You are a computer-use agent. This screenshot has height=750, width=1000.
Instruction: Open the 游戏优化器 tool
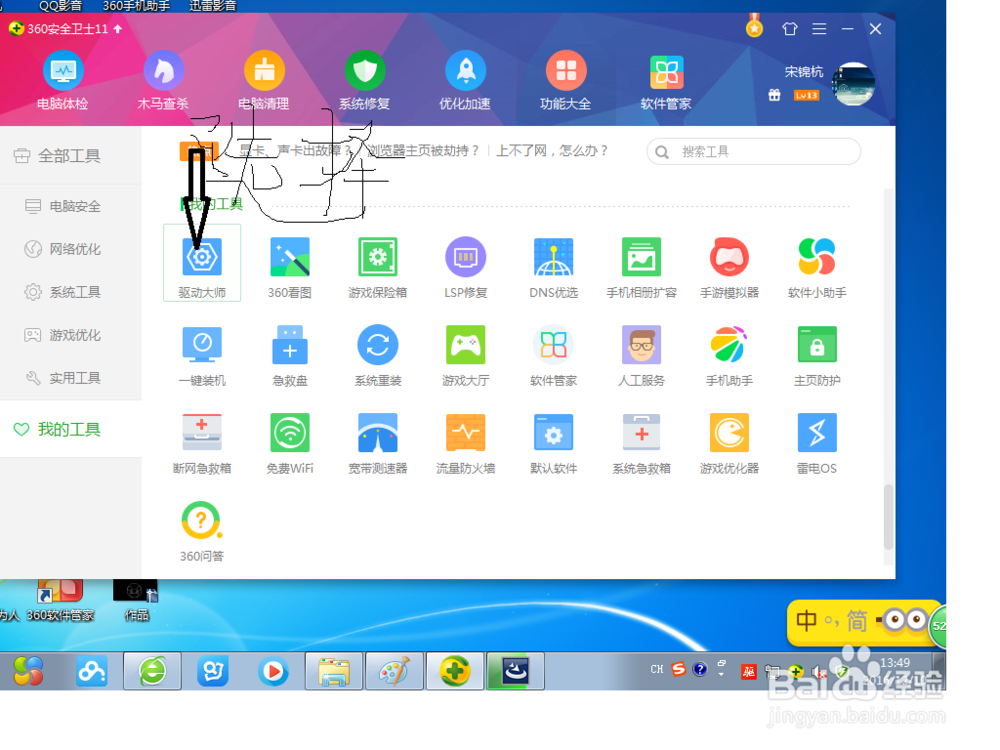pyautogui.click(x=730, y=443)
